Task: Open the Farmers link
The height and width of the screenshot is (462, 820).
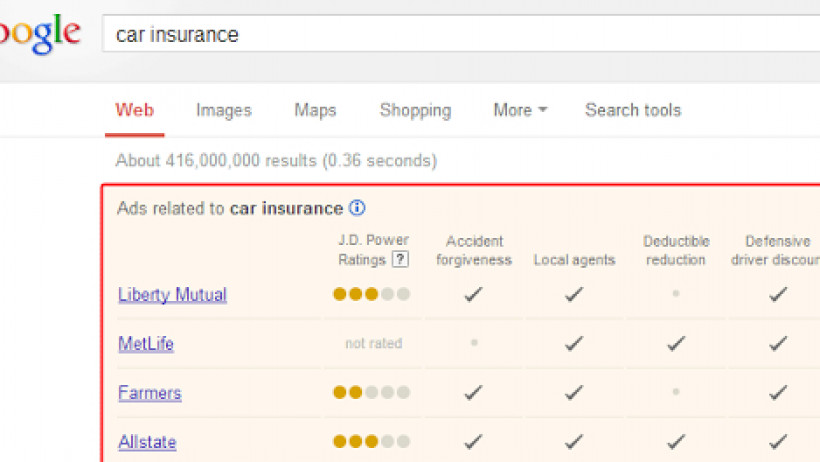Action: tap(150, 392)
